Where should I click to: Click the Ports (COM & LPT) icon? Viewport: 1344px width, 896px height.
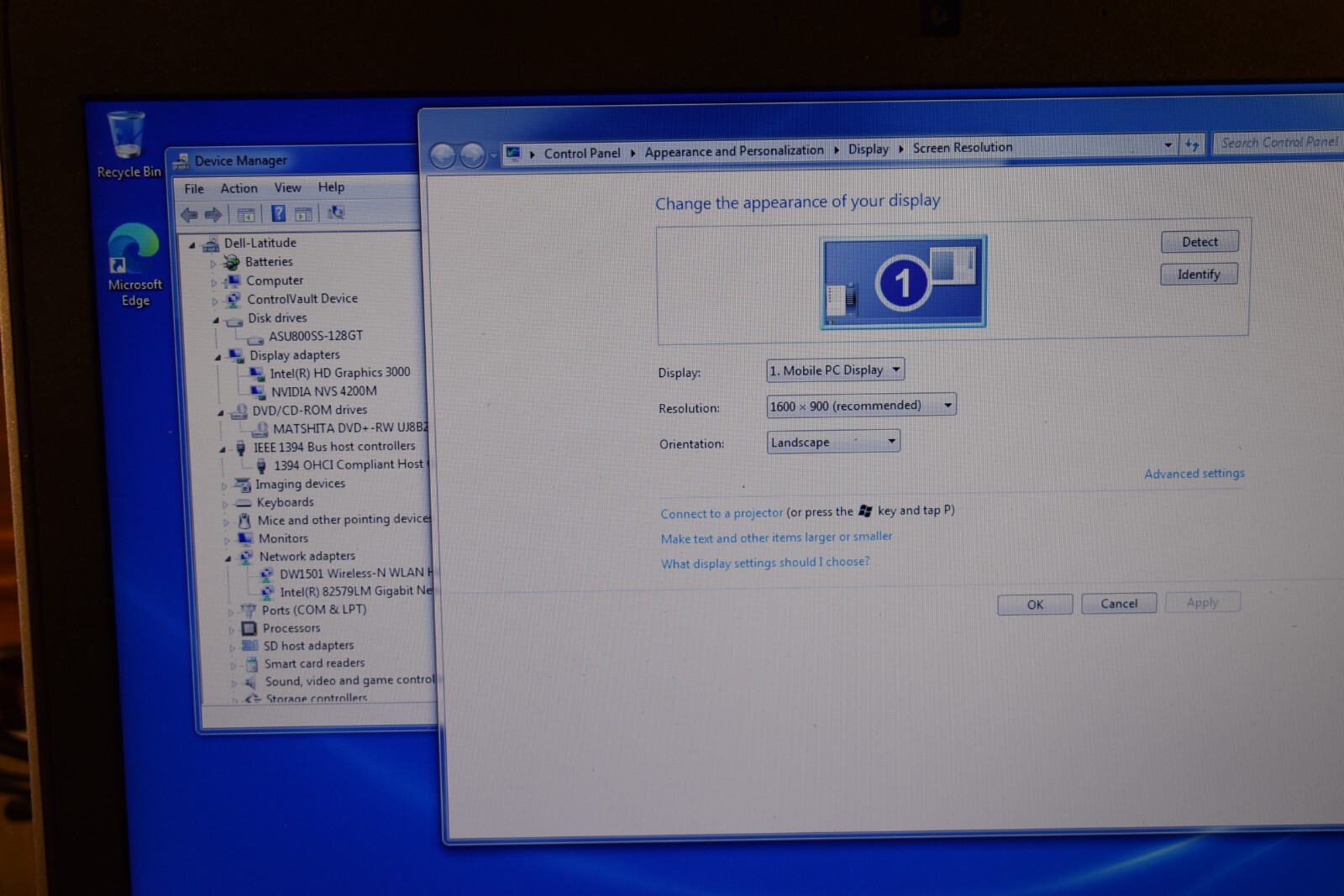[248, 610]
